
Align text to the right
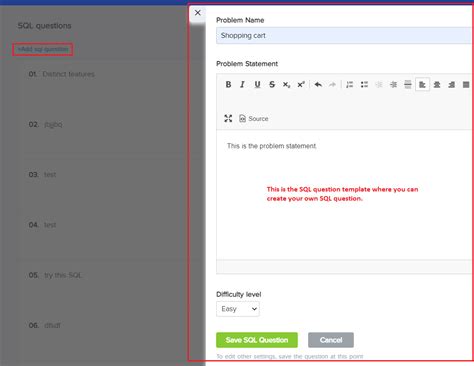(x=452, y=85)
